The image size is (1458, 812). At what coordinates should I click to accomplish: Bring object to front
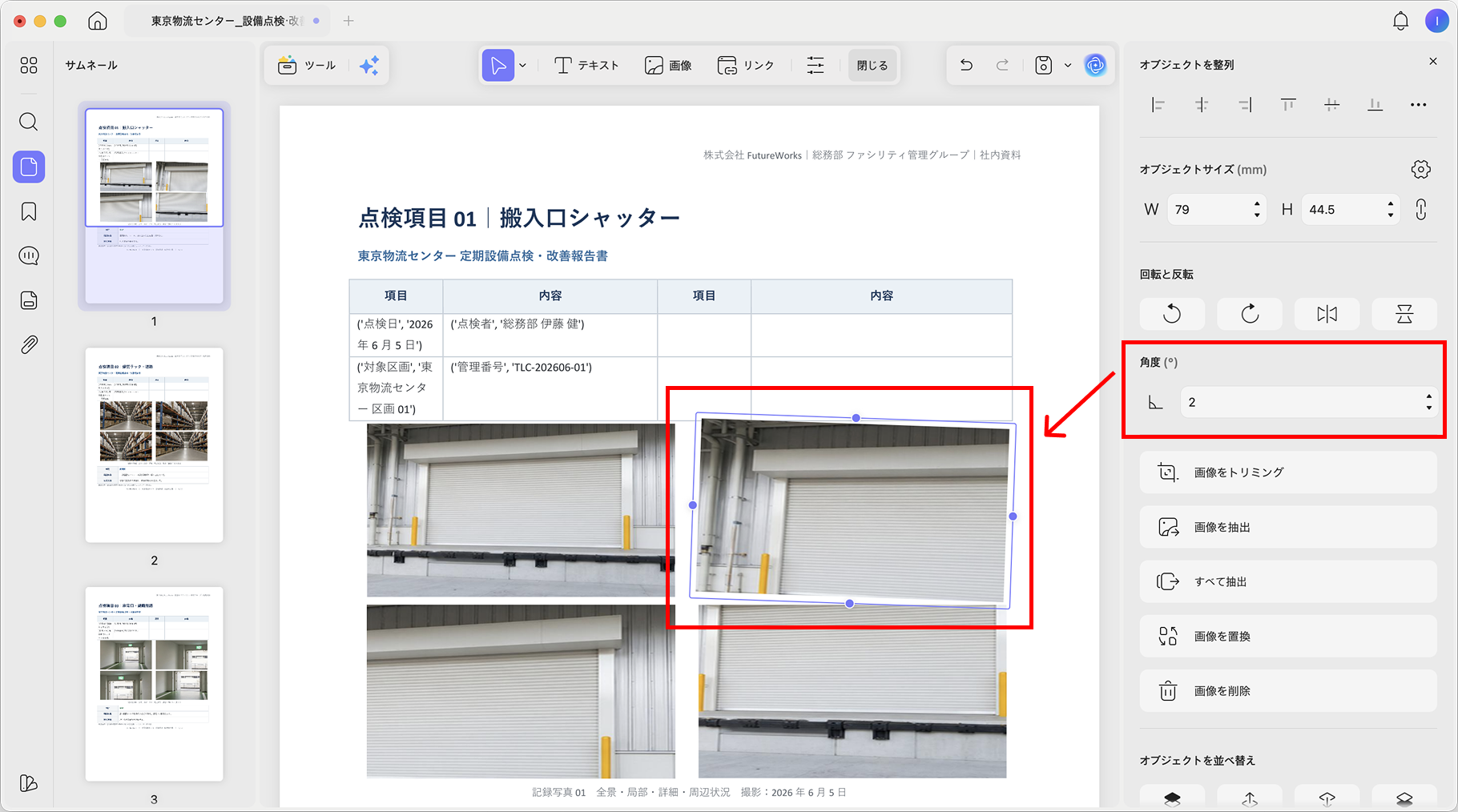click(1172, 798)
